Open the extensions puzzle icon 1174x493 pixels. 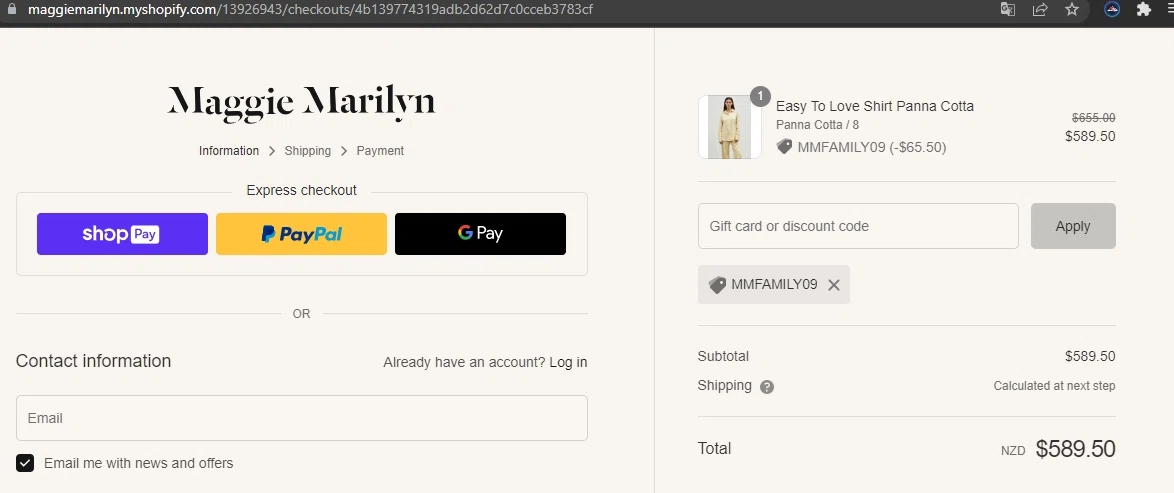pyautogui.click(x=1143, y=10)
